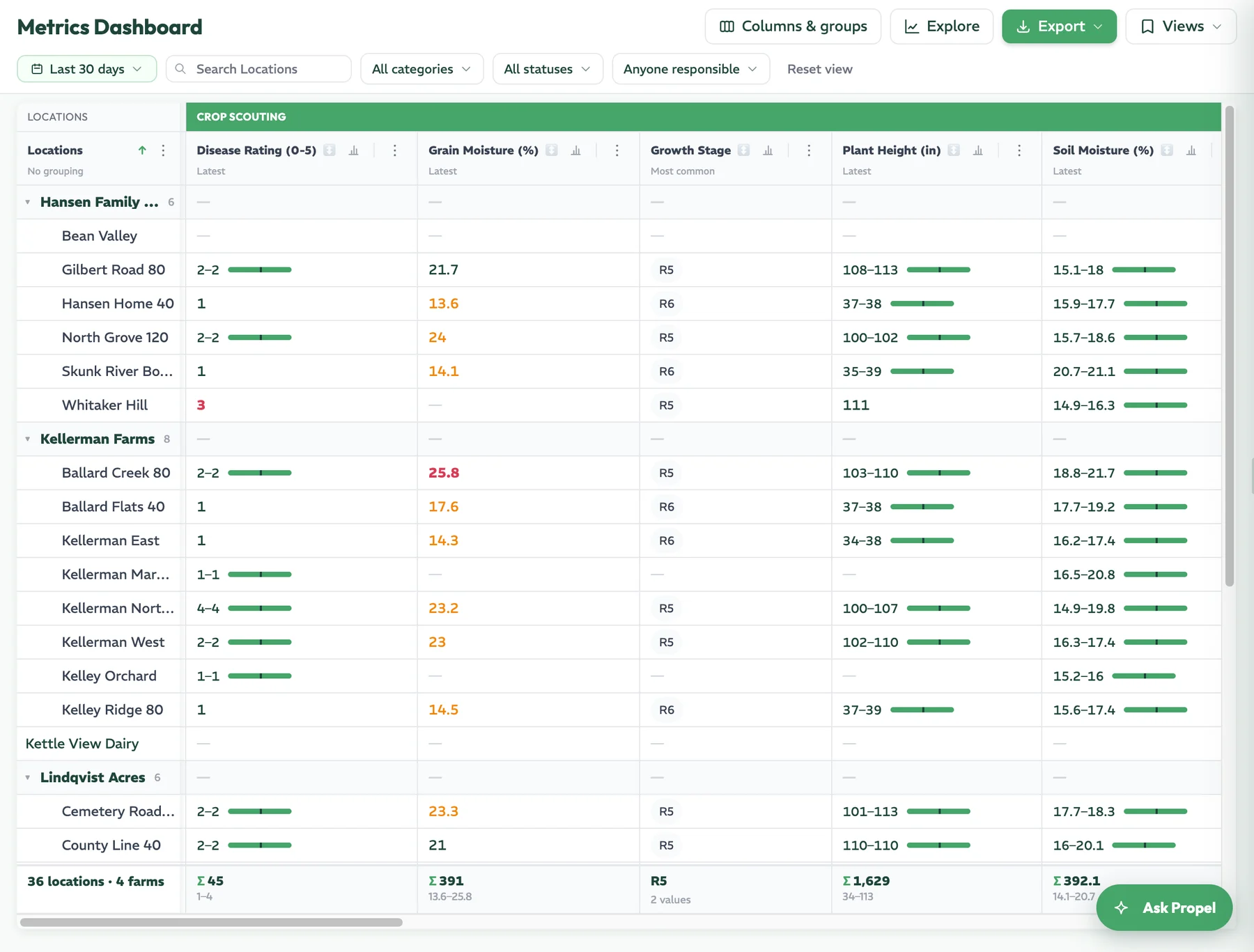Collapse the Hansen Family group
1254x952 pixels.
[x=28, y=202]
